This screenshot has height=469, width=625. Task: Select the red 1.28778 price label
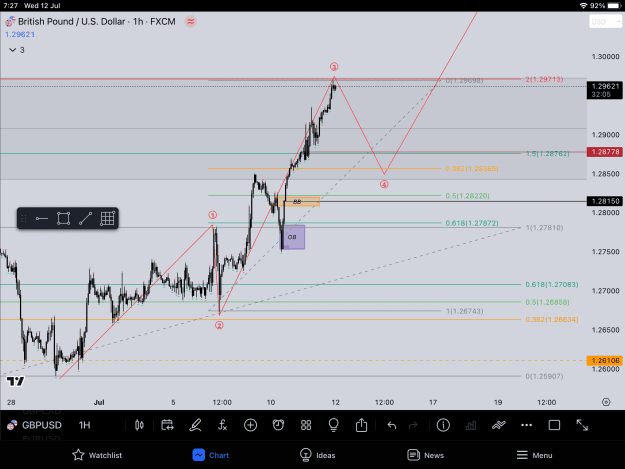pos(605,152)
